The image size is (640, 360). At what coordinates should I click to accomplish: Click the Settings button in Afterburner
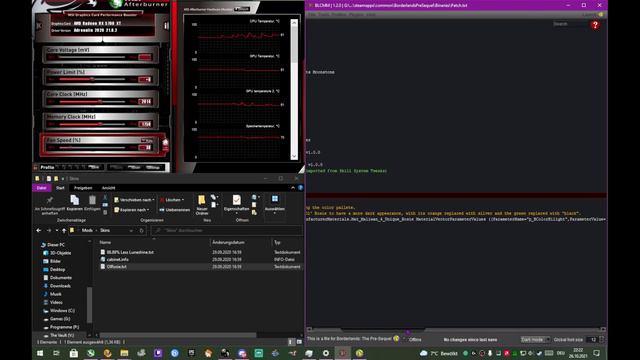pos(153,167)
